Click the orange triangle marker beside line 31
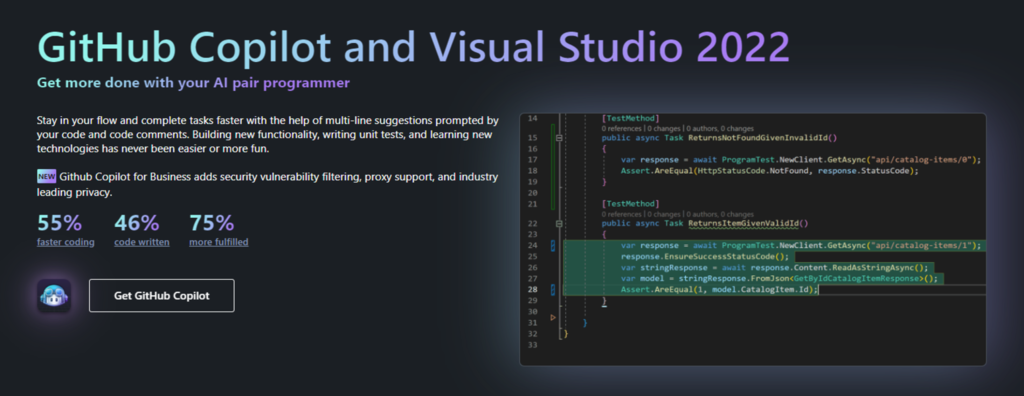This screenshot has width=1024, height=396. coord(553,318)
